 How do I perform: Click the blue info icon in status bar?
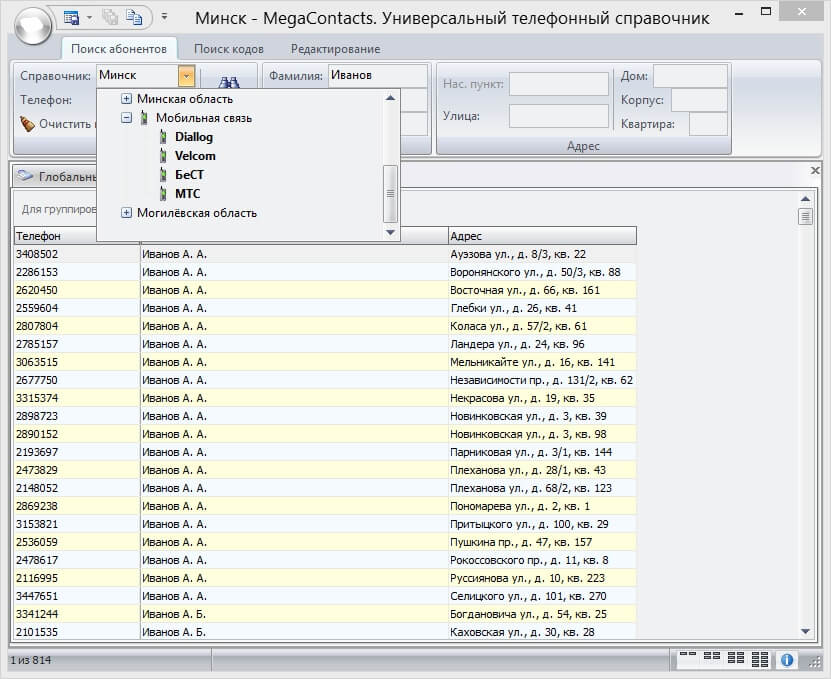click(787, 660)
